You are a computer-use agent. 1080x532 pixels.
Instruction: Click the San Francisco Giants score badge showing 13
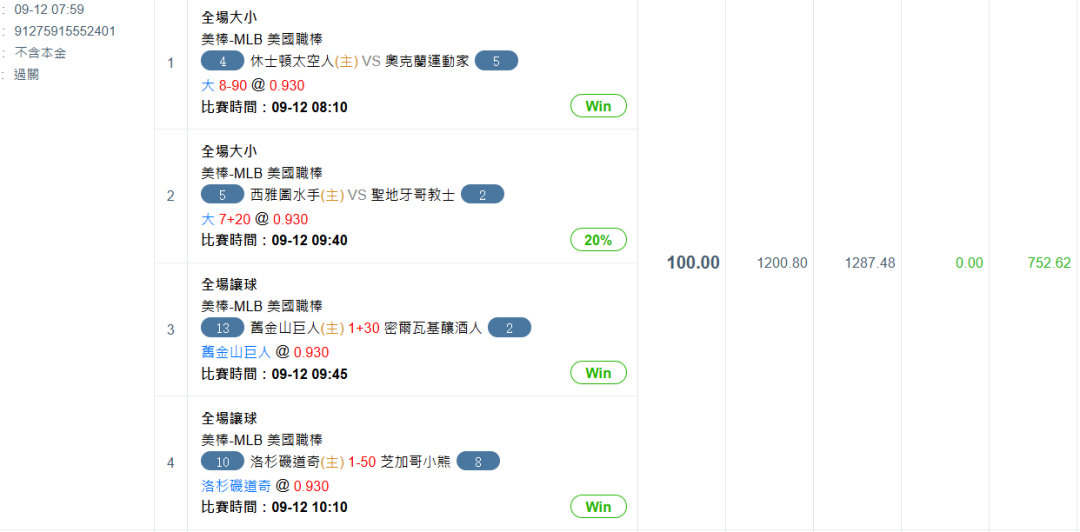point(222,328)
